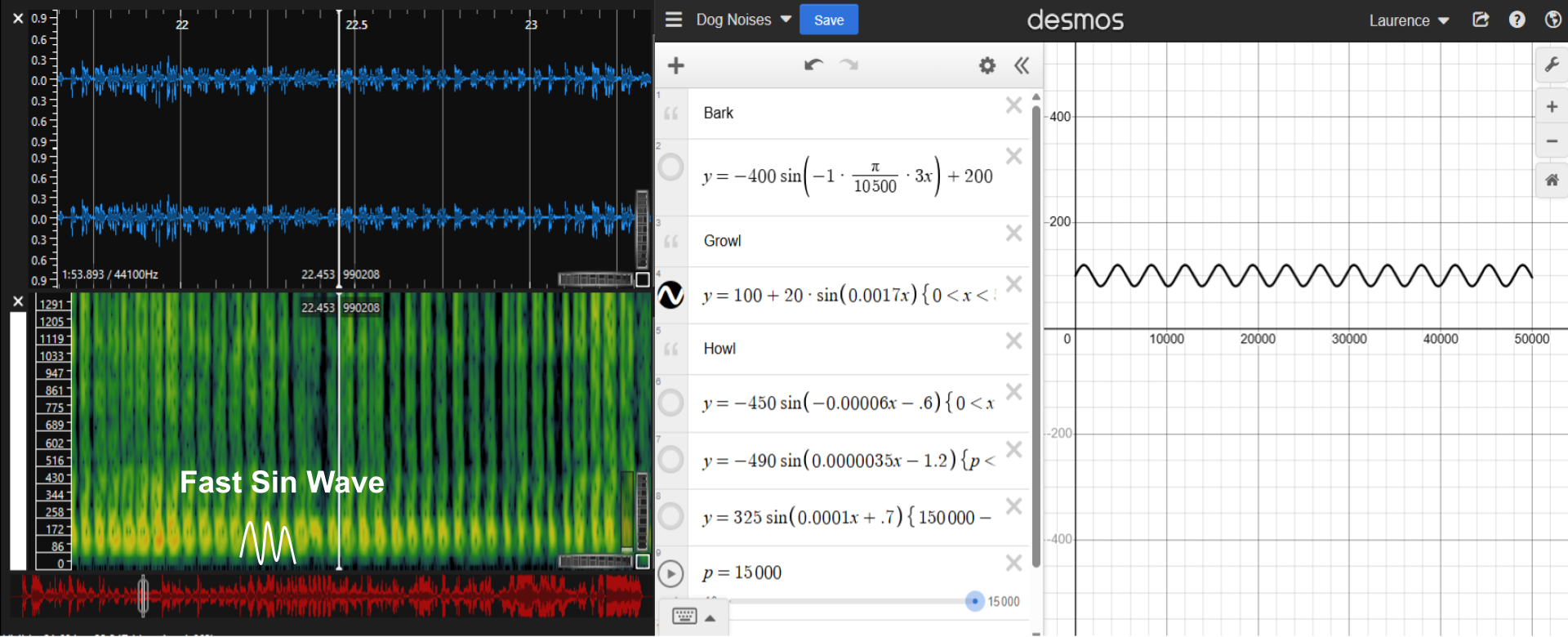Delete the 100 + 20·sin expression
This screenshot has width=1568, height=637.
point(1013,283)
